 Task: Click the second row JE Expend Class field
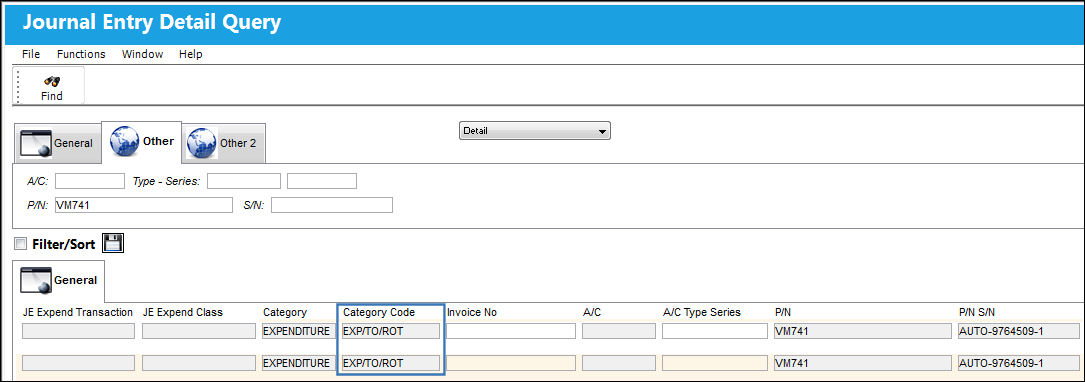199,363
